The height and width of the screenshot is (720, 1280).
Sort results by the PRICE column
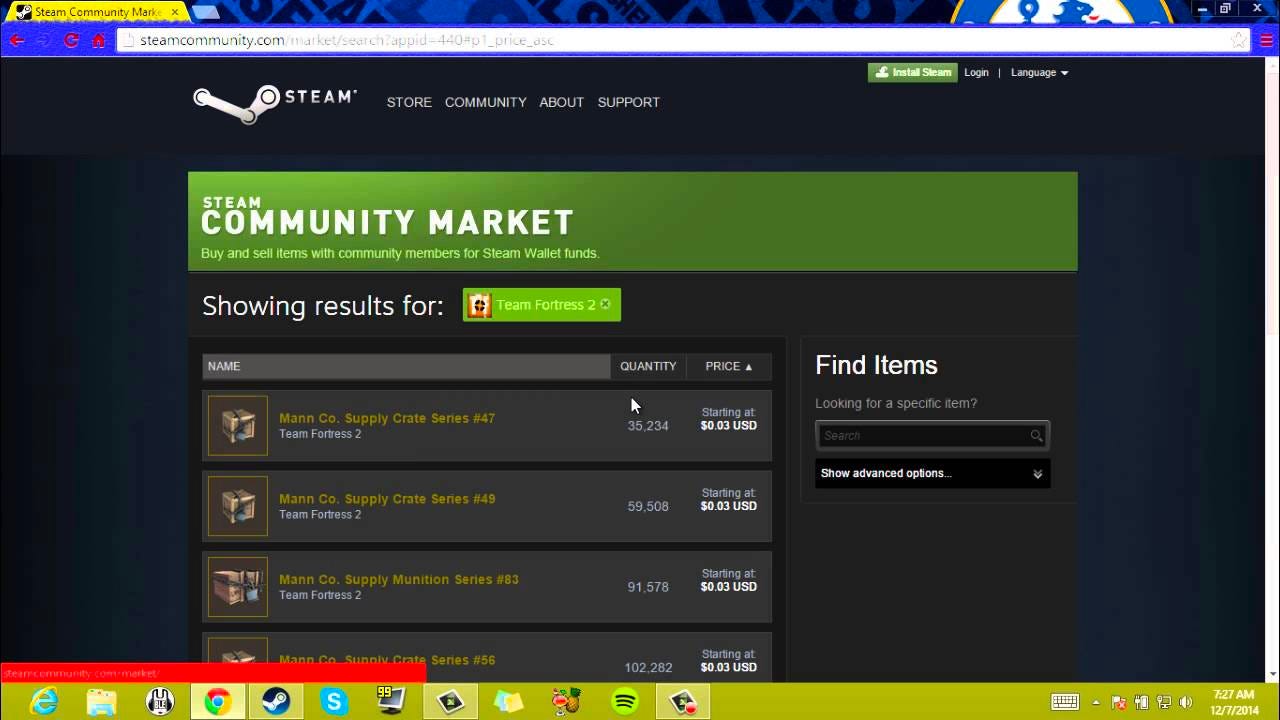coord(729,366)
